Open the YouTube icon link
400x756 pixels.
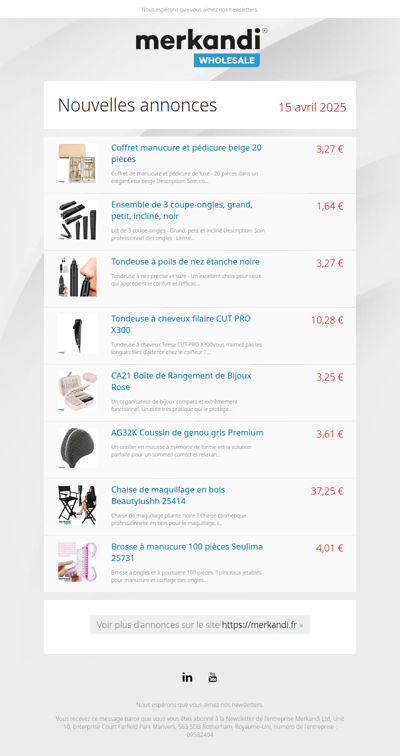point(213,677)
